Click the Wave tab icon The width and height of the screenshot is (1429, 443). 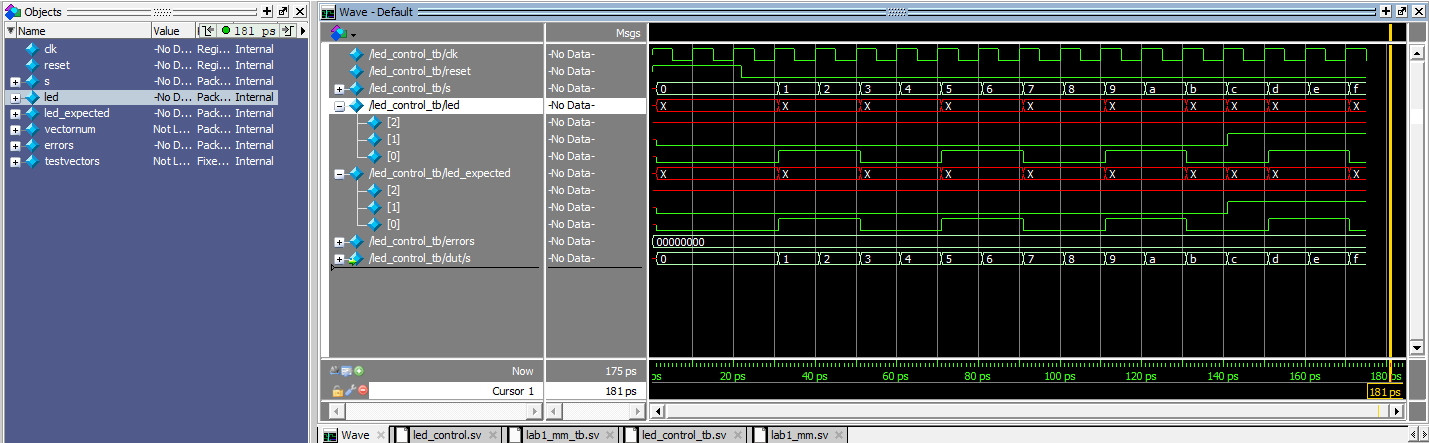tap(329, 435)
